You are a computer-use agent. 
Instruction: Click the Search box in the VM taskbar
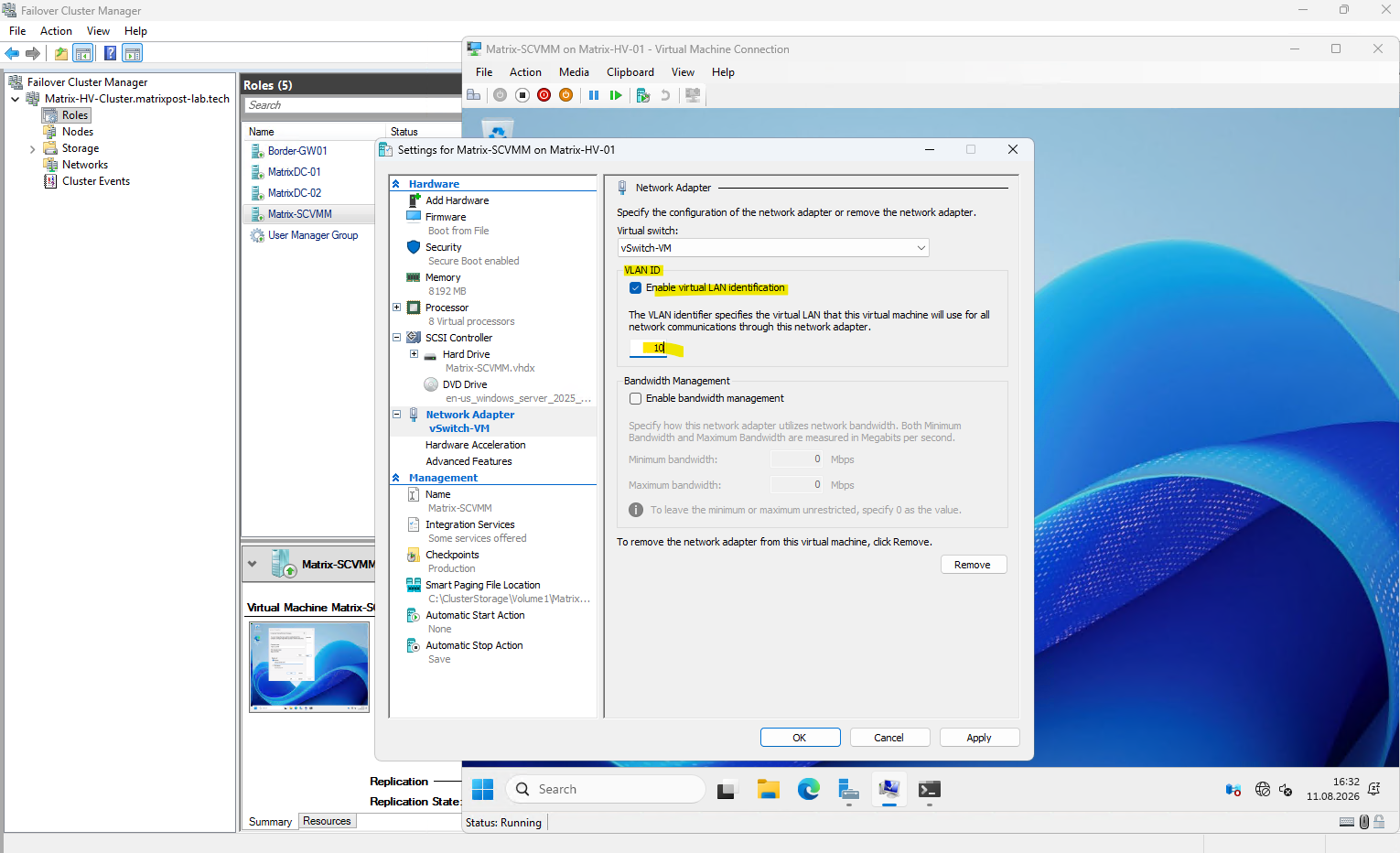click(605, 789)
